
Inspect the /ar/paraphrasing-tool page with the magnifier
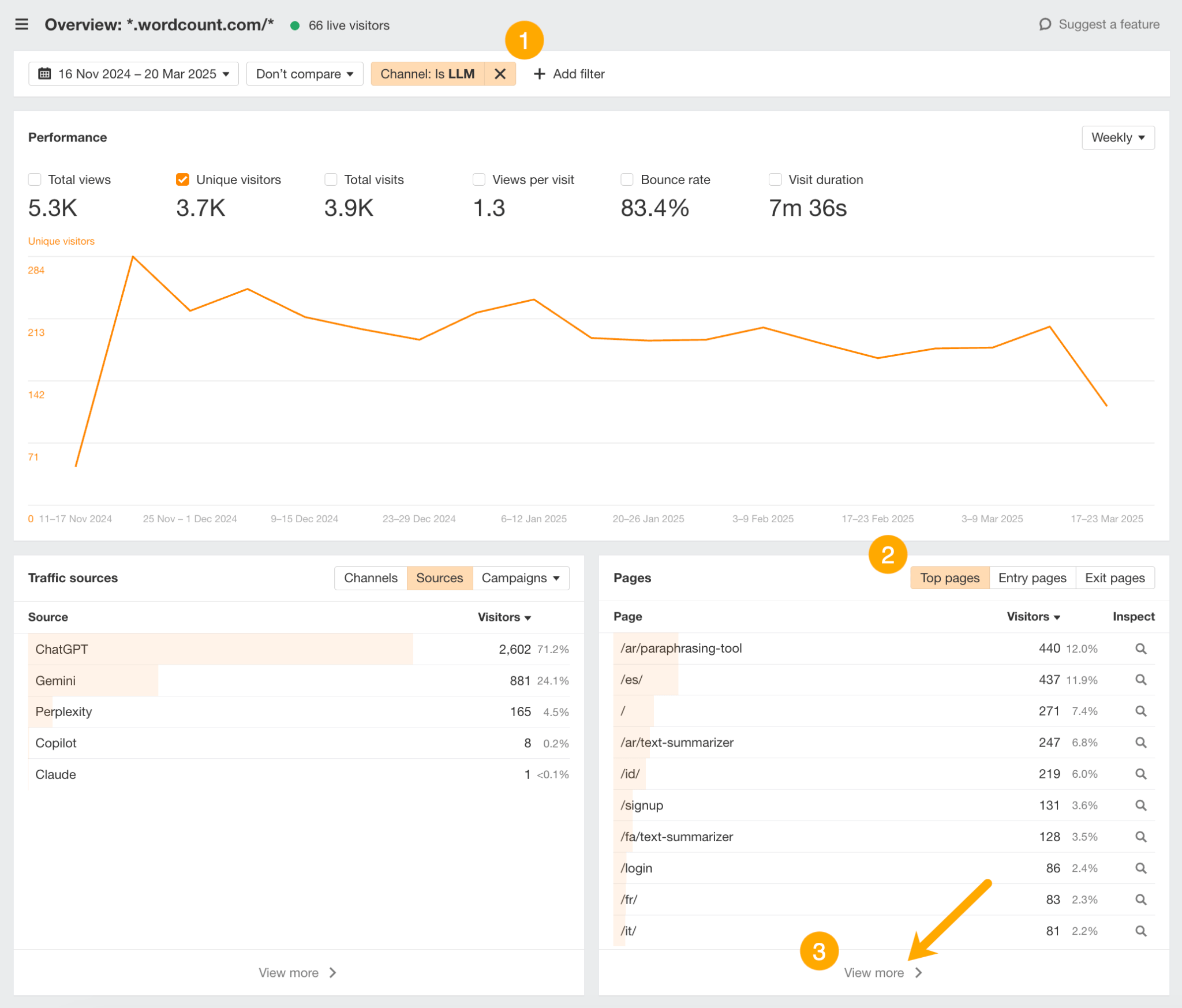coord(1140,648)
